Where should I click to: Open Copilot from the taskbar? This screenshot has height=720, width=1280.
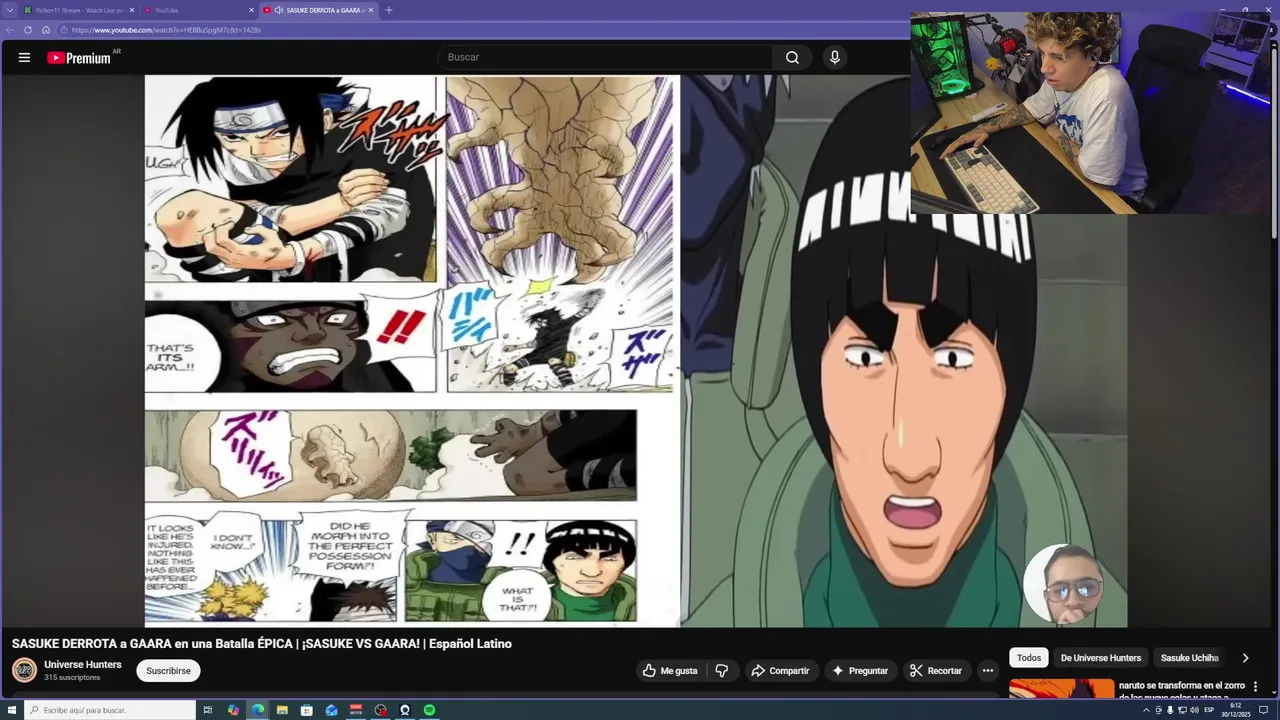coord(233,710)
